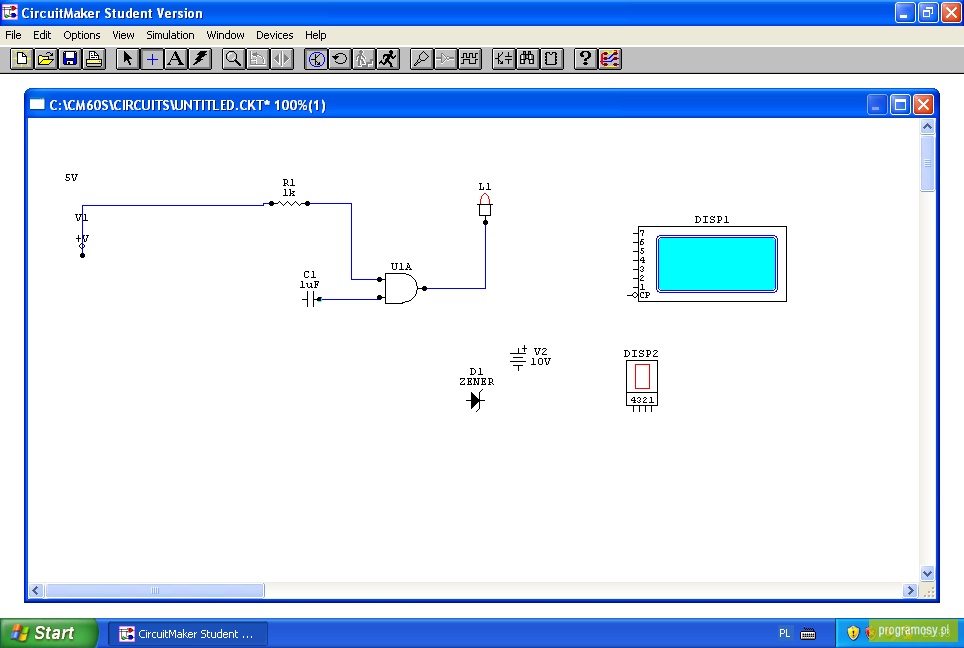Select the Probe tool

(422, 59)
